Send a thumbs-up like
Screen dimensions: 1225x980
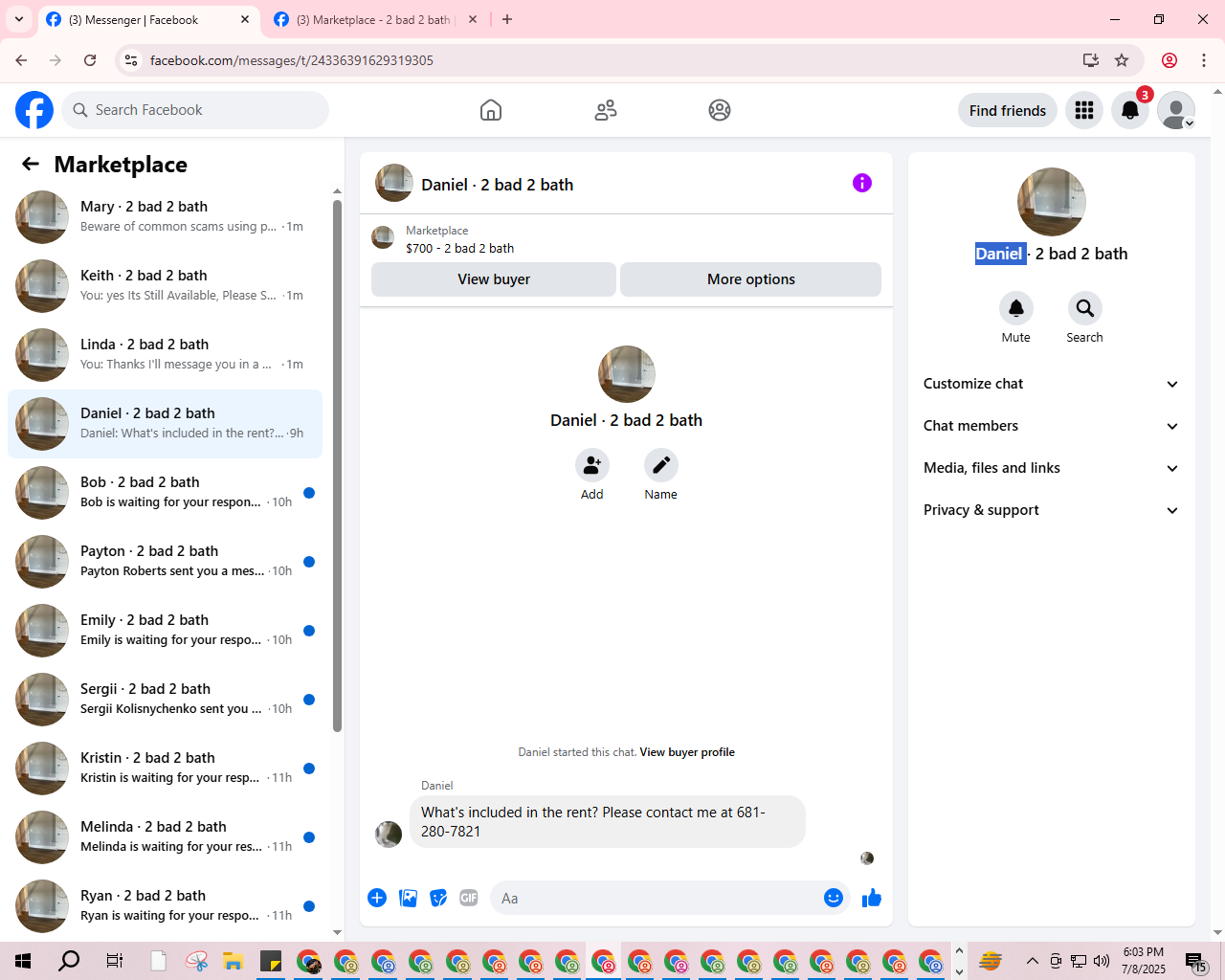[x=872, y=898]
